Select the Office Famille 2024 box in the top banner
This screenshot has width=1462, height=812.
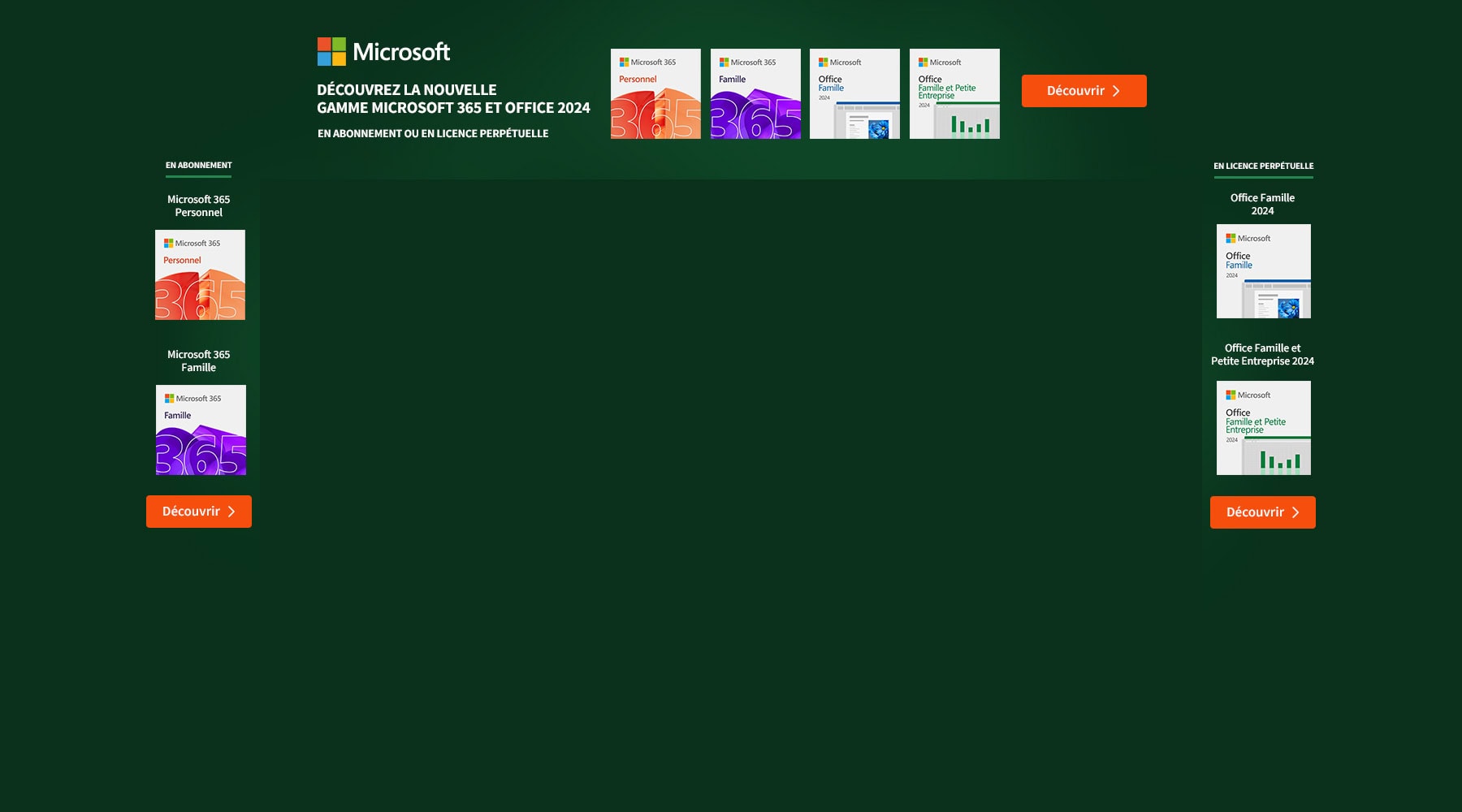click(854, 93)
